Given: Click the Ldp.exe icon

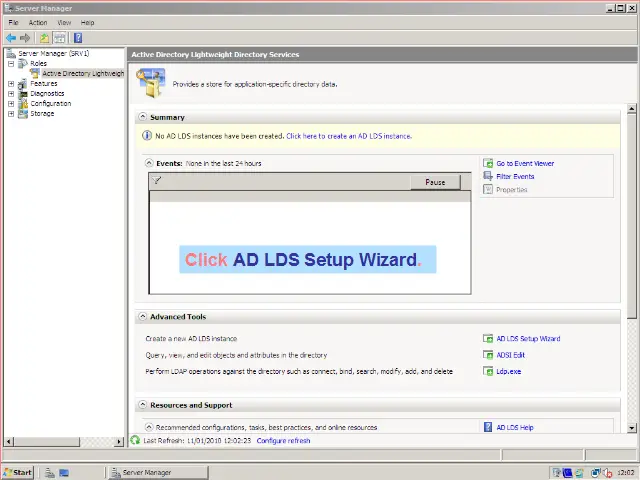Looking at the screenshot, I should pyautogui.click(x=488, y=371).
